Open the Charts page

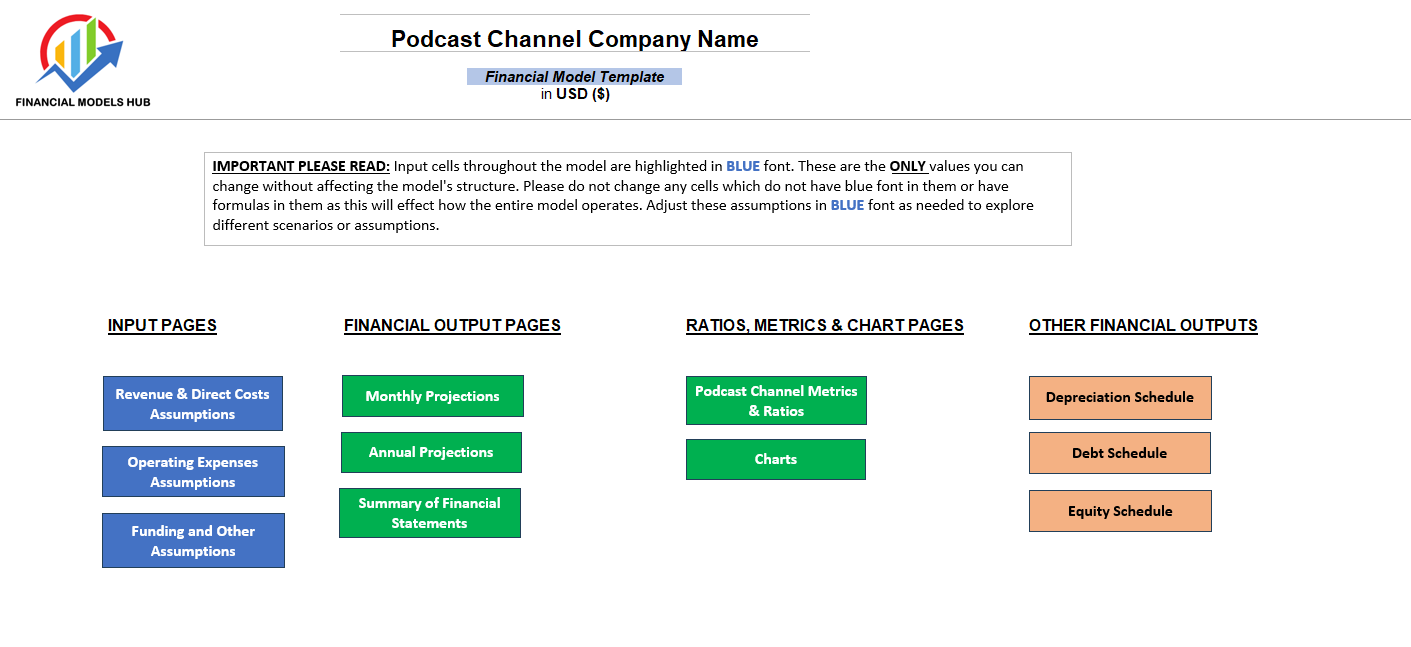click(776, 459)
